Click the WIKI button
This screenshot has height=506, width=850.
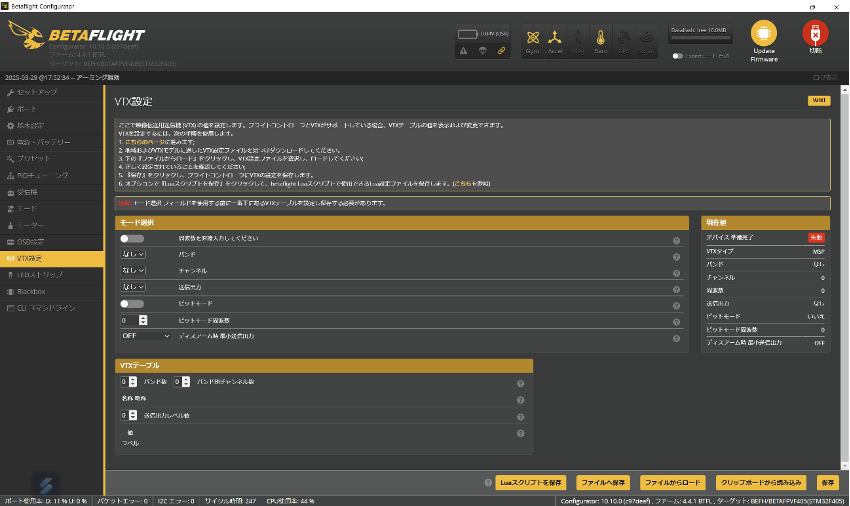coord(819,100)
